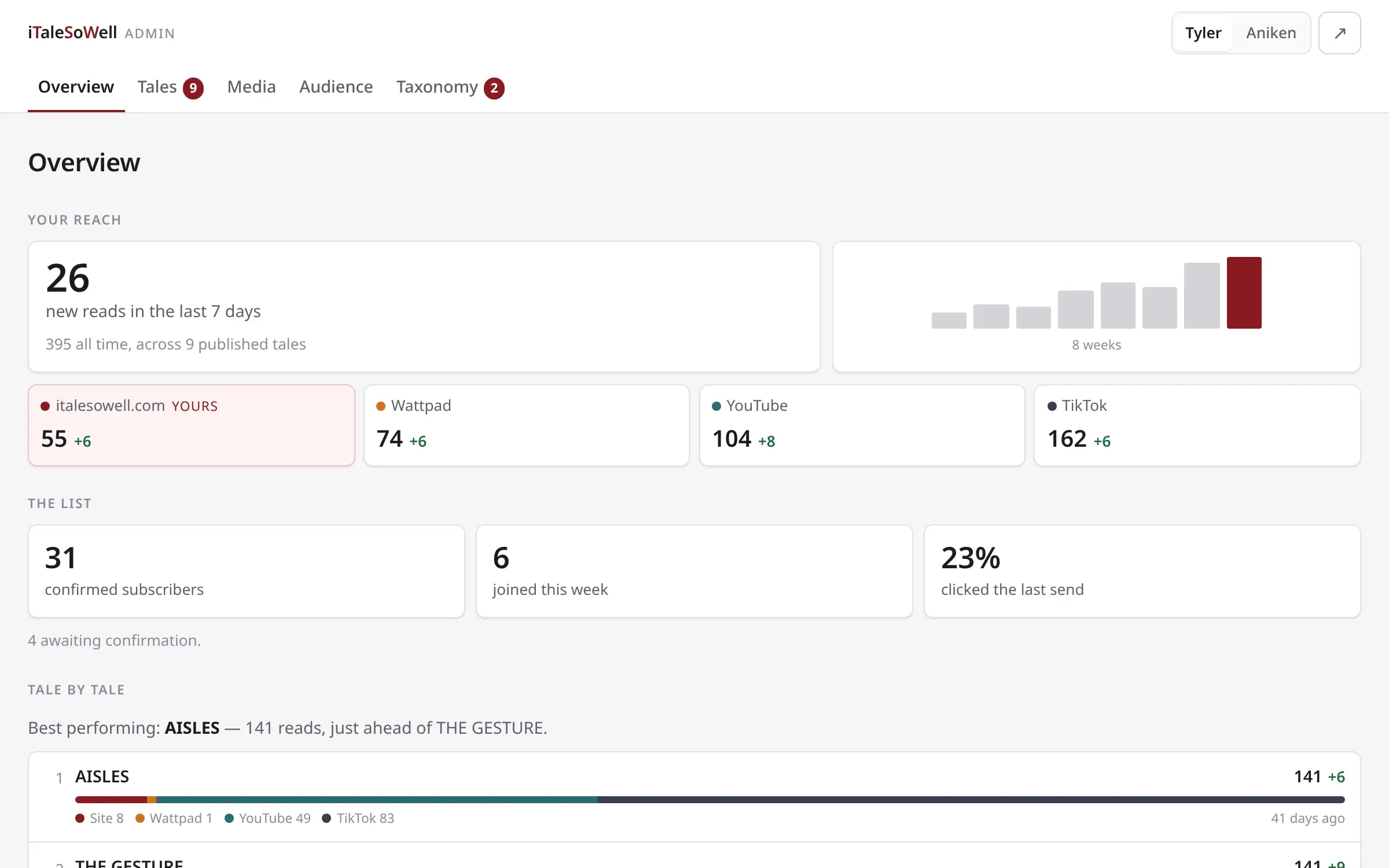The image size is (1389, 868).
Task: Click the YouTube segment of AISLES bar
Action: [x=377, y=800]
